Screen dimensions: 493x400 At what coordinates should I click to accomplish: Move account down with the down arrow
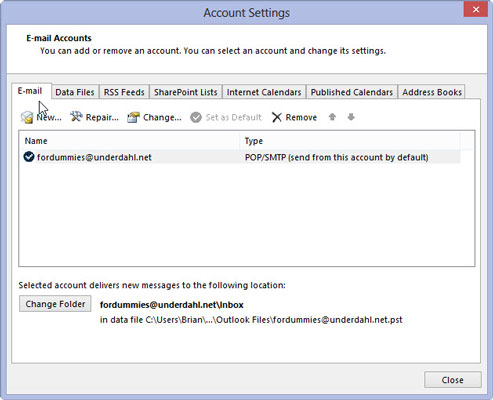click(351, 117)
